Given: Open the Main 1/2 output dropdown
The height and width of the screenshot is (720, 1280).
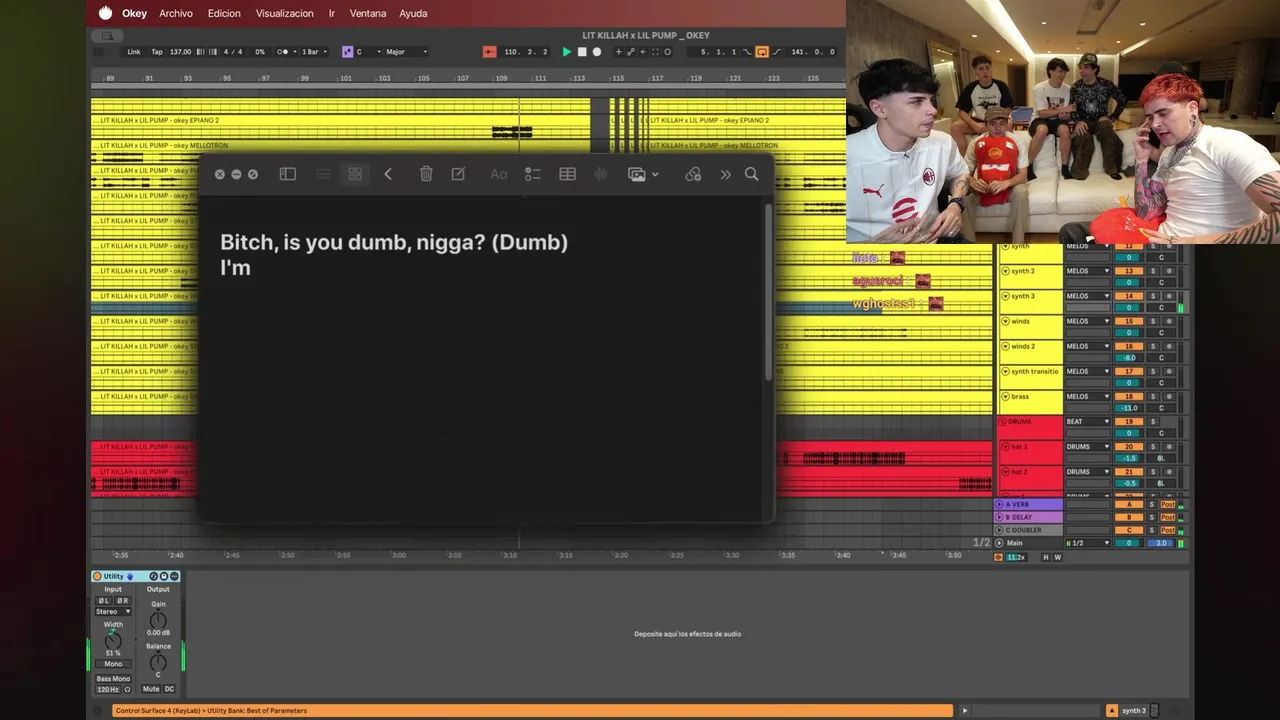Looking at the screenshot, I should pos(1088,543).
